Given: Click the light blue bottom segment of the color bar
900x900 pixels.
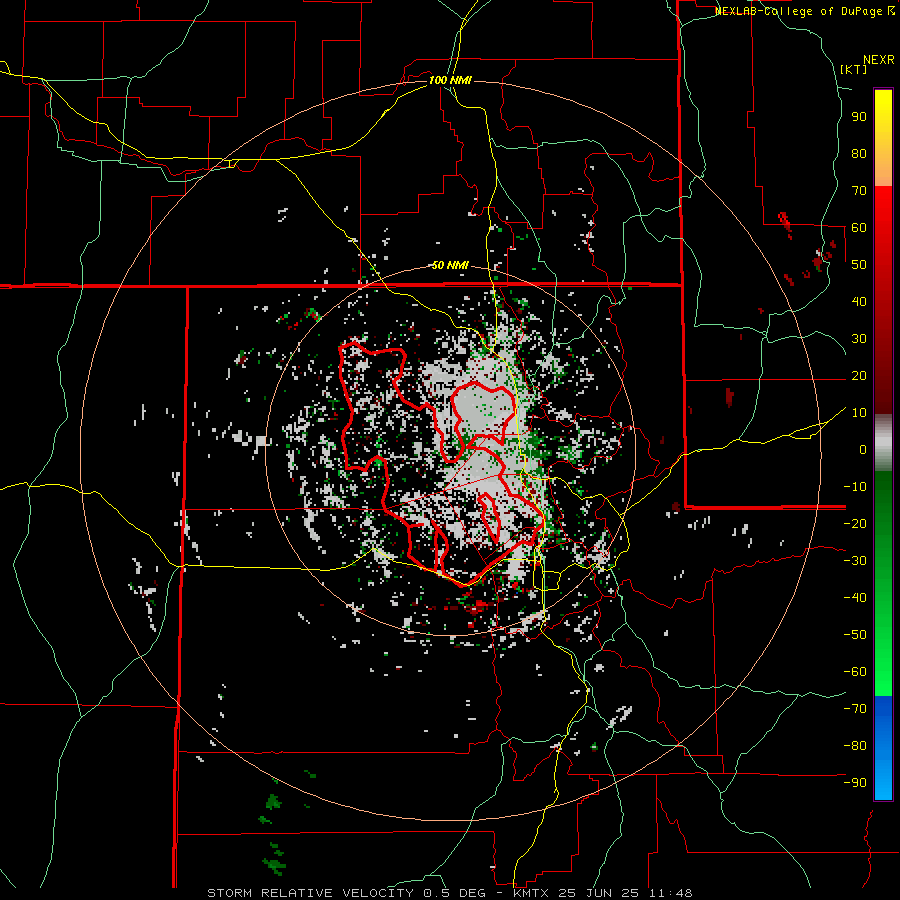Looking at the screenshot, I should point(883,781).
